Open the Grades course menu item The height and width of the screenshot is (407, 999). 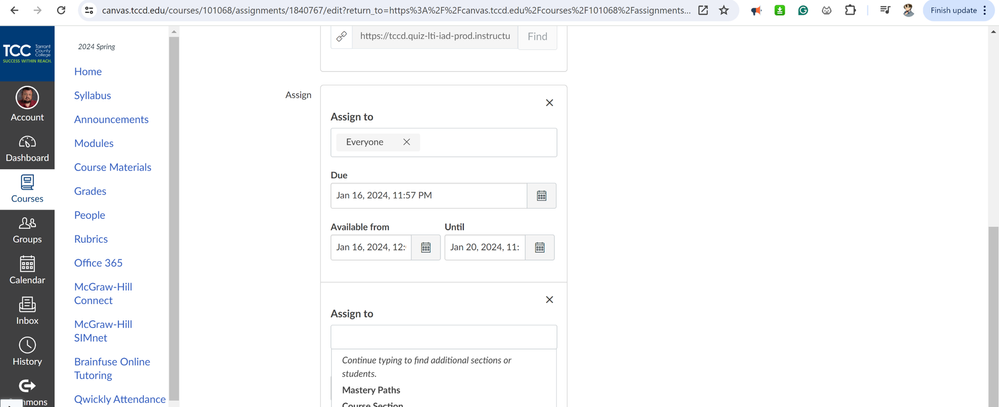click(x=90, y=191)
